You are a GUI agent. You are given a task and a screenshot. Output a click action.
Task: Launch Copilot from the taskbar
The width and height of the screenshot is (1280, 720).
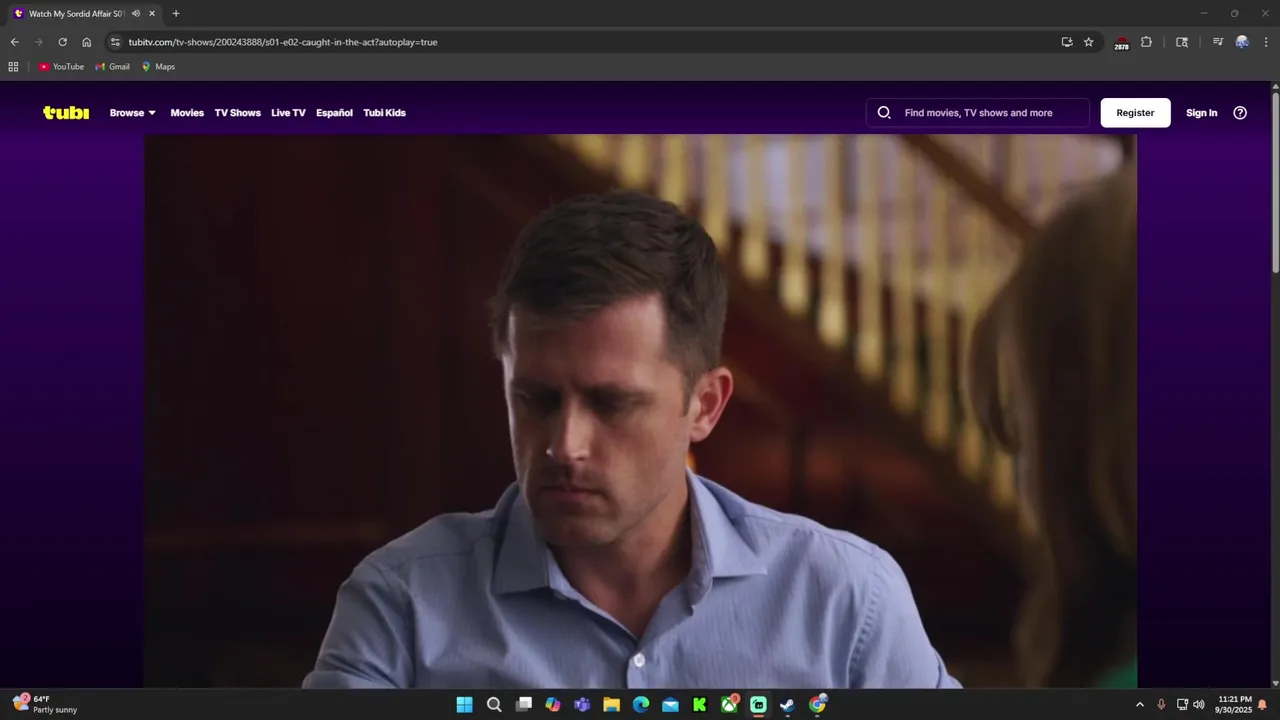(553, 705)
